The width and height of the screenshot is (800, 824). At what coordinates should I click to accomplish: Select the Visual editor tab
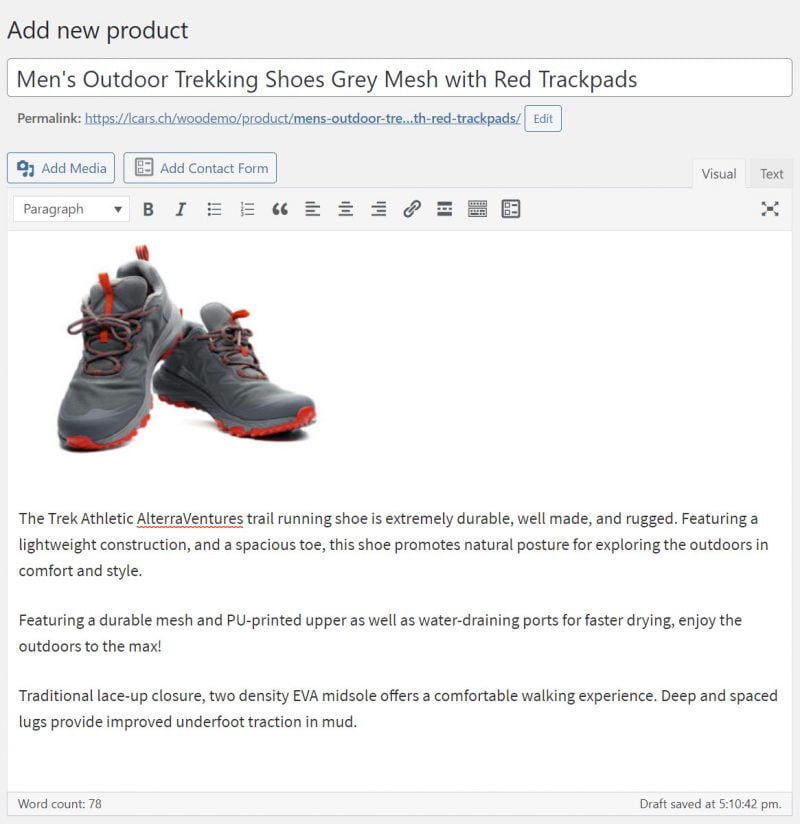(718, 173)
